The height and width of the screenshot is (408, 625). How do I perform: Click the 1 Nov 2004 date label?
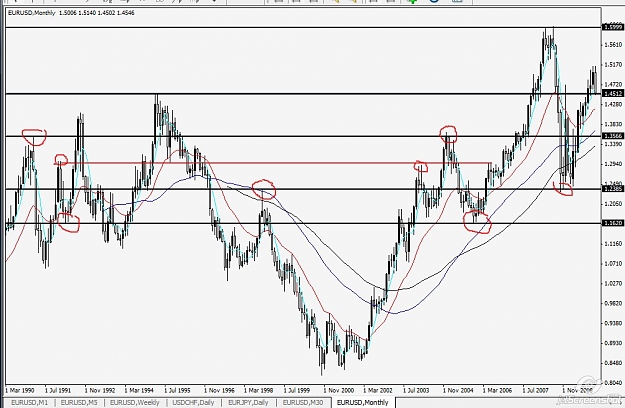coord(458,390)
